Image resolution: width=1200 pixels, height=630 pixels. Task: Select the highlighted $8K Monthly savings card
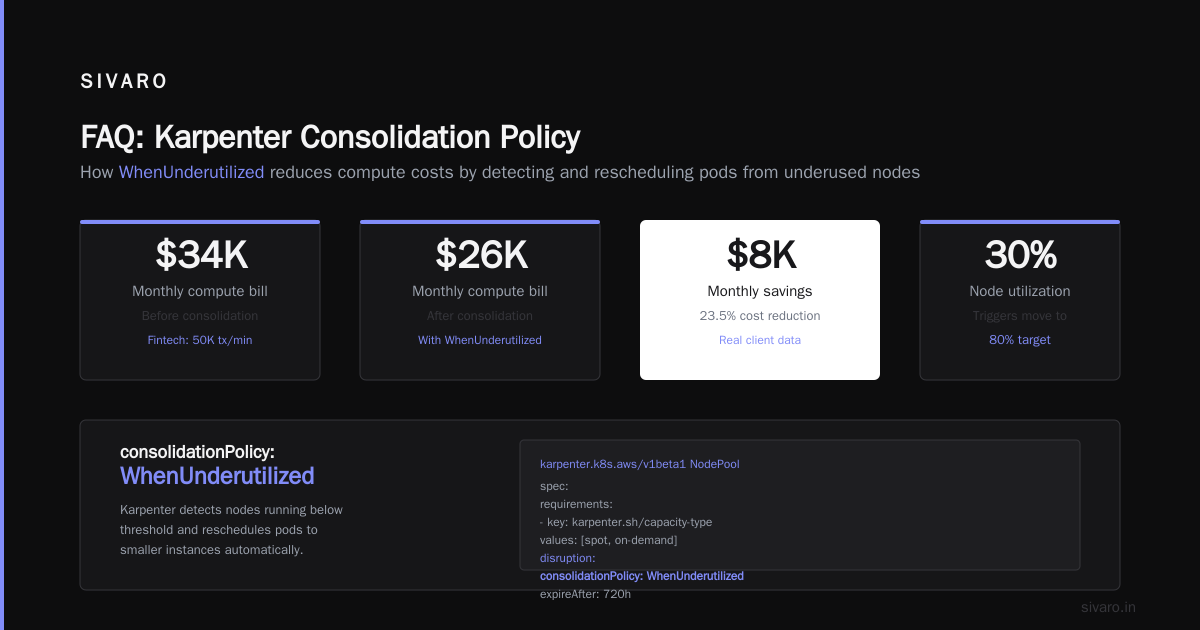(760, 300)
